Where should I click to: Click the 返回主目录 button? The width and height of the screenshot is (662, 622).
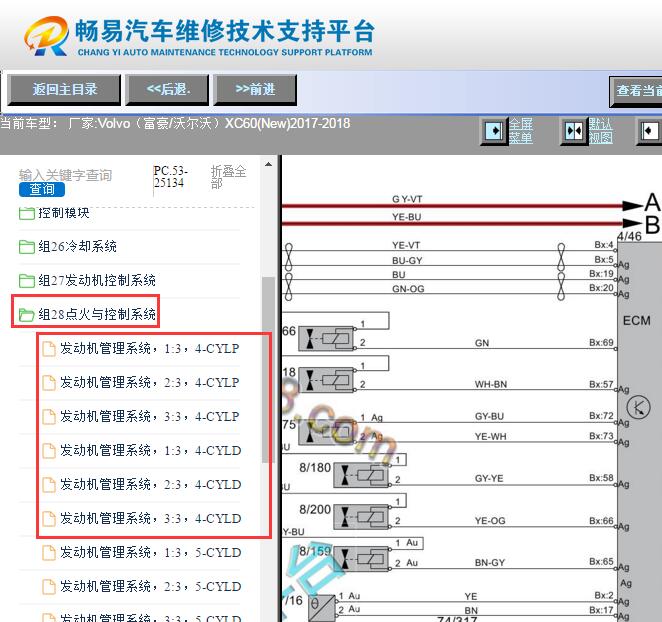(65, 90)
